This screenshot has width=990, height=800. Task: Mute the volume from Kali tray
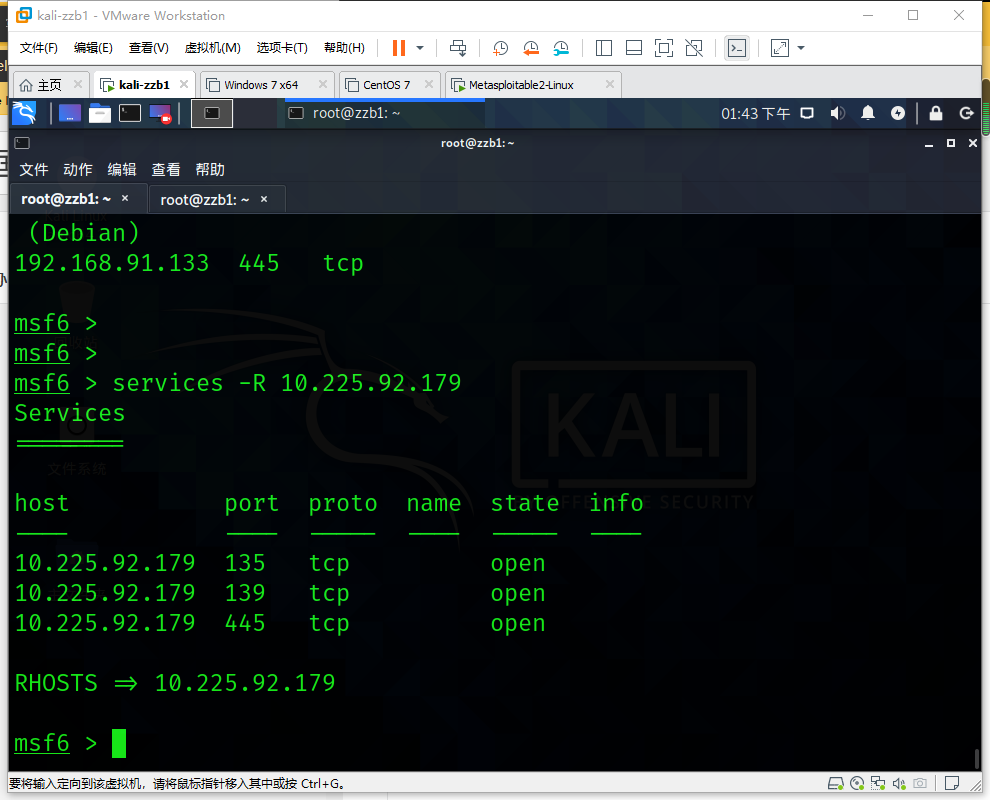[837, 113]
